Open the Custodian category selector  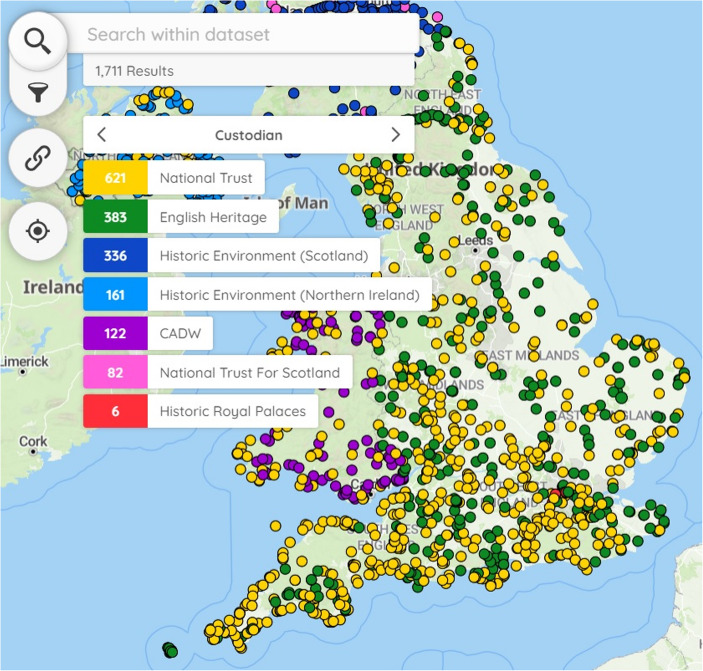249,135
